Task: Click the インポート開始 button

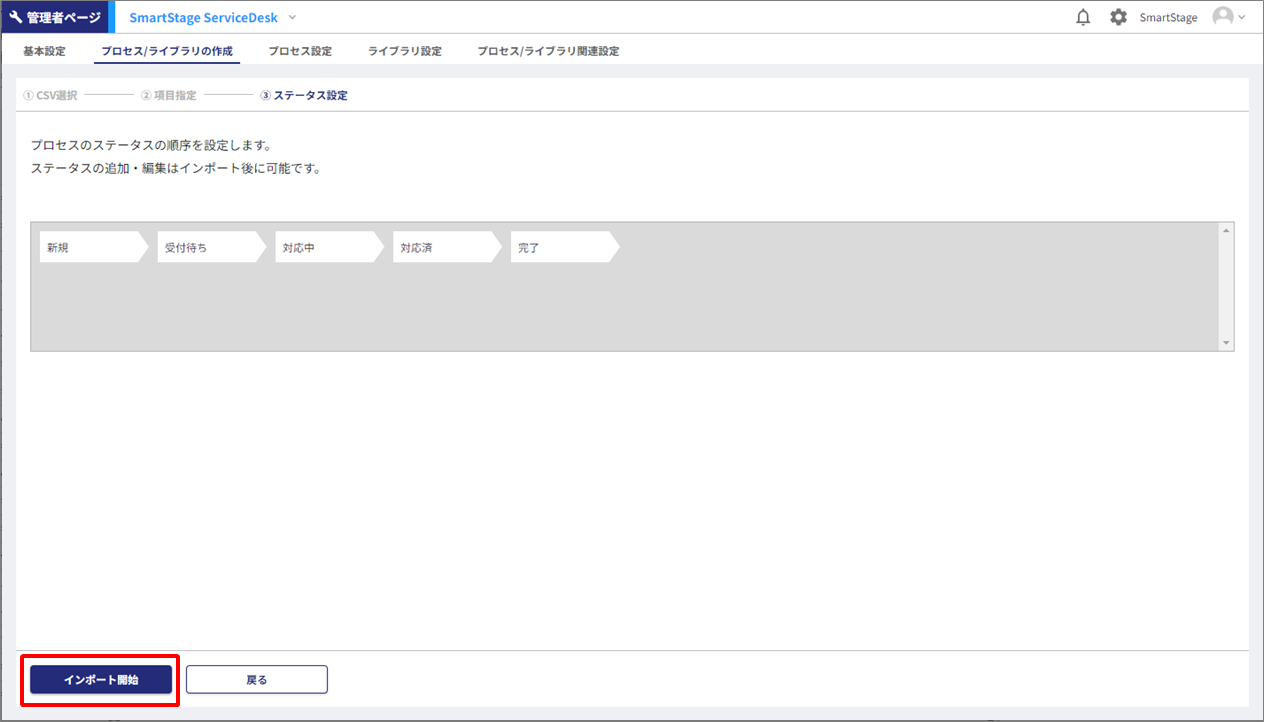Action: (x=101, y=680)
